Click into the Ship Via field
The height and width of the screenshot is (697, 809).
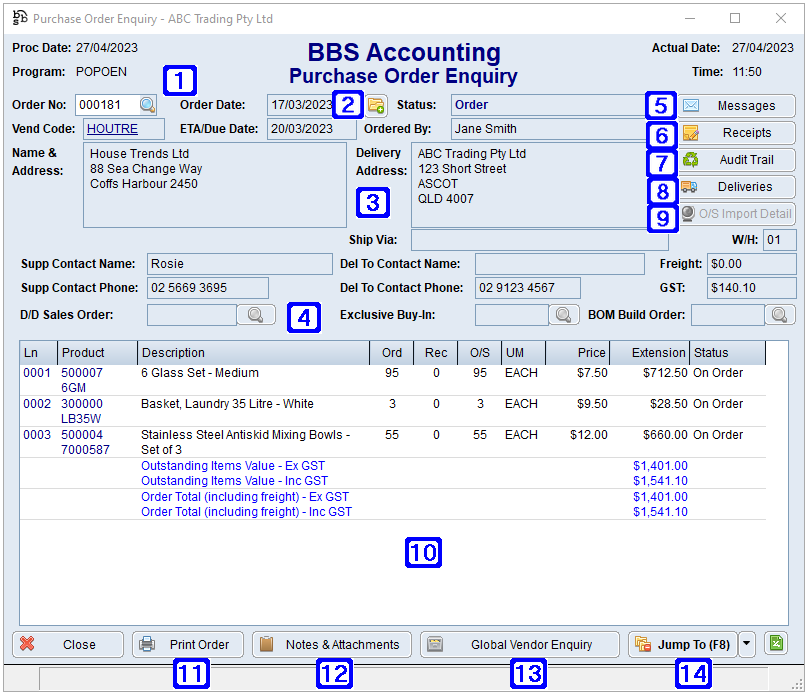540,239
